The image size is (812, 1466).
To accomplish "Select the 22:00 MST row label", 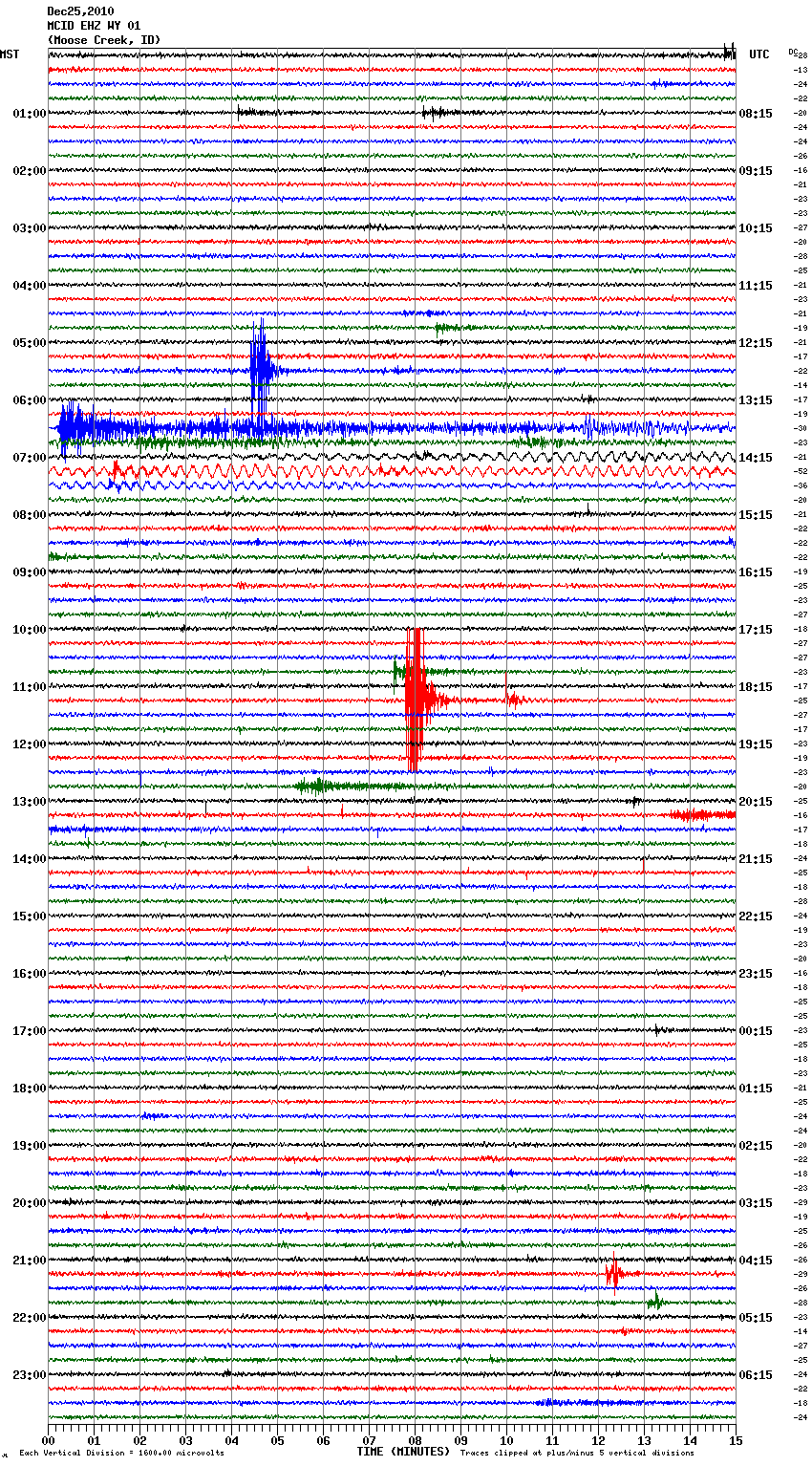I will (x=30, y=1318).
